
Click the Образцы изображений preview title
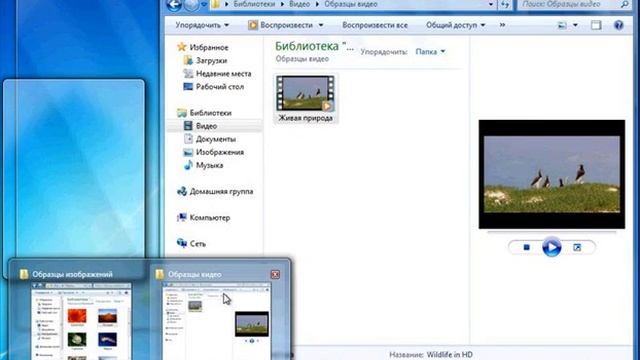point(72,274)
